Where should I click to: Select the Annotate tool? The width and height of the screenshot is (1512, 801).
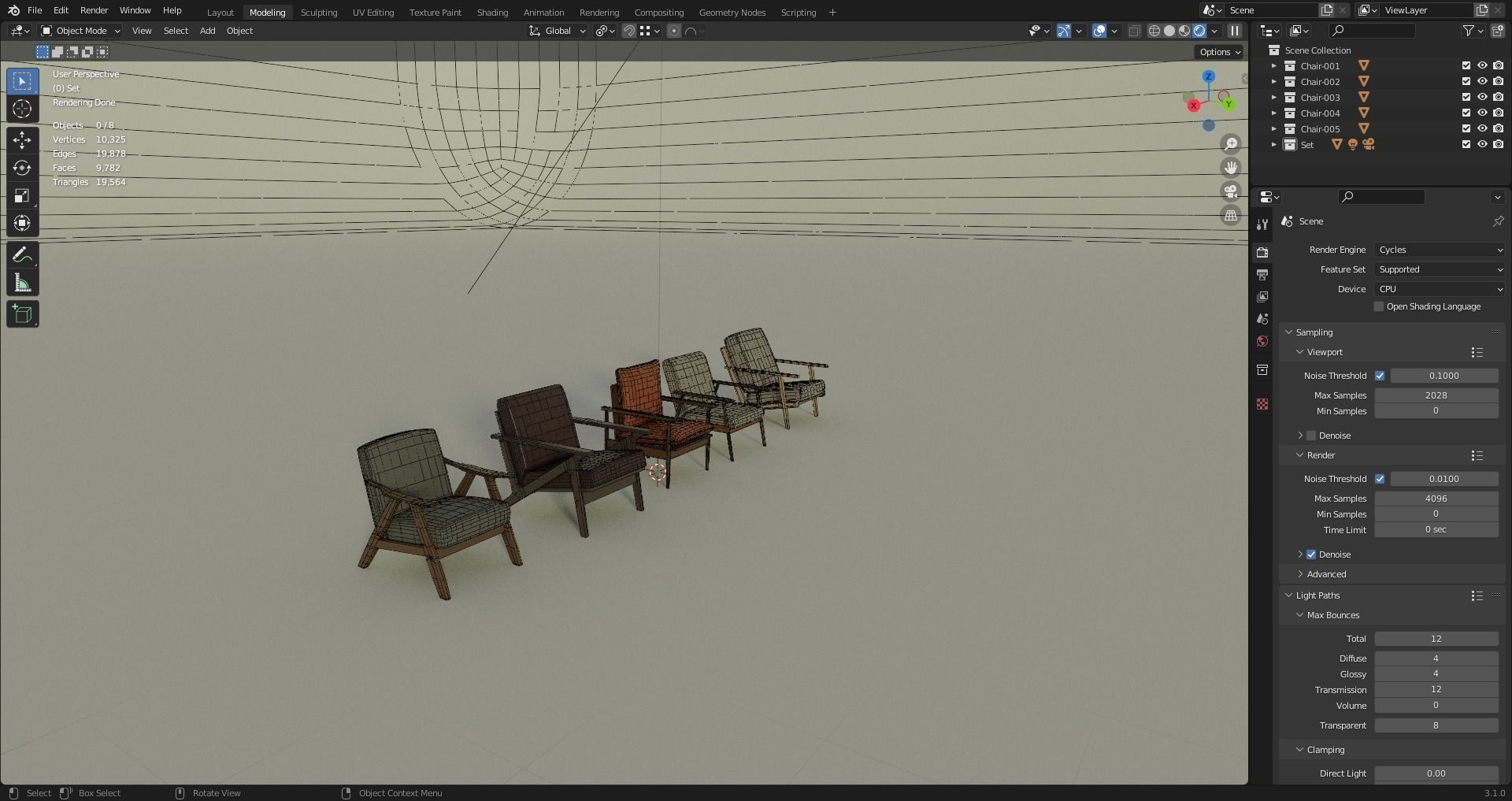(22, 255)
